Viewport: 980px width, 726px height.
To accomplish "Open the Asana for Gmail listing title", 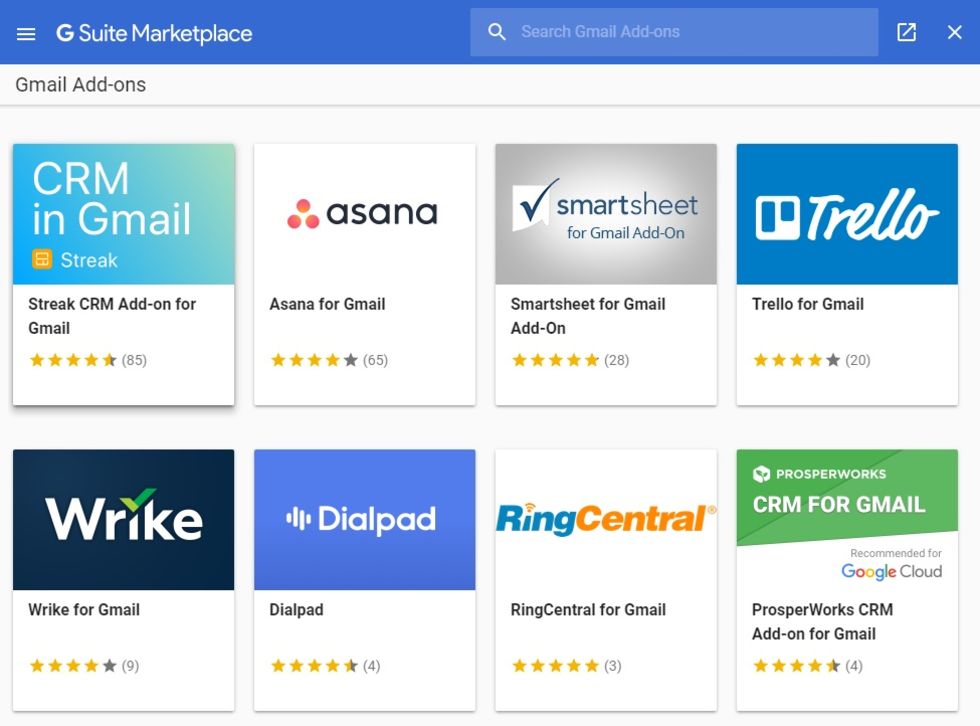I will [x=327, y=304].
